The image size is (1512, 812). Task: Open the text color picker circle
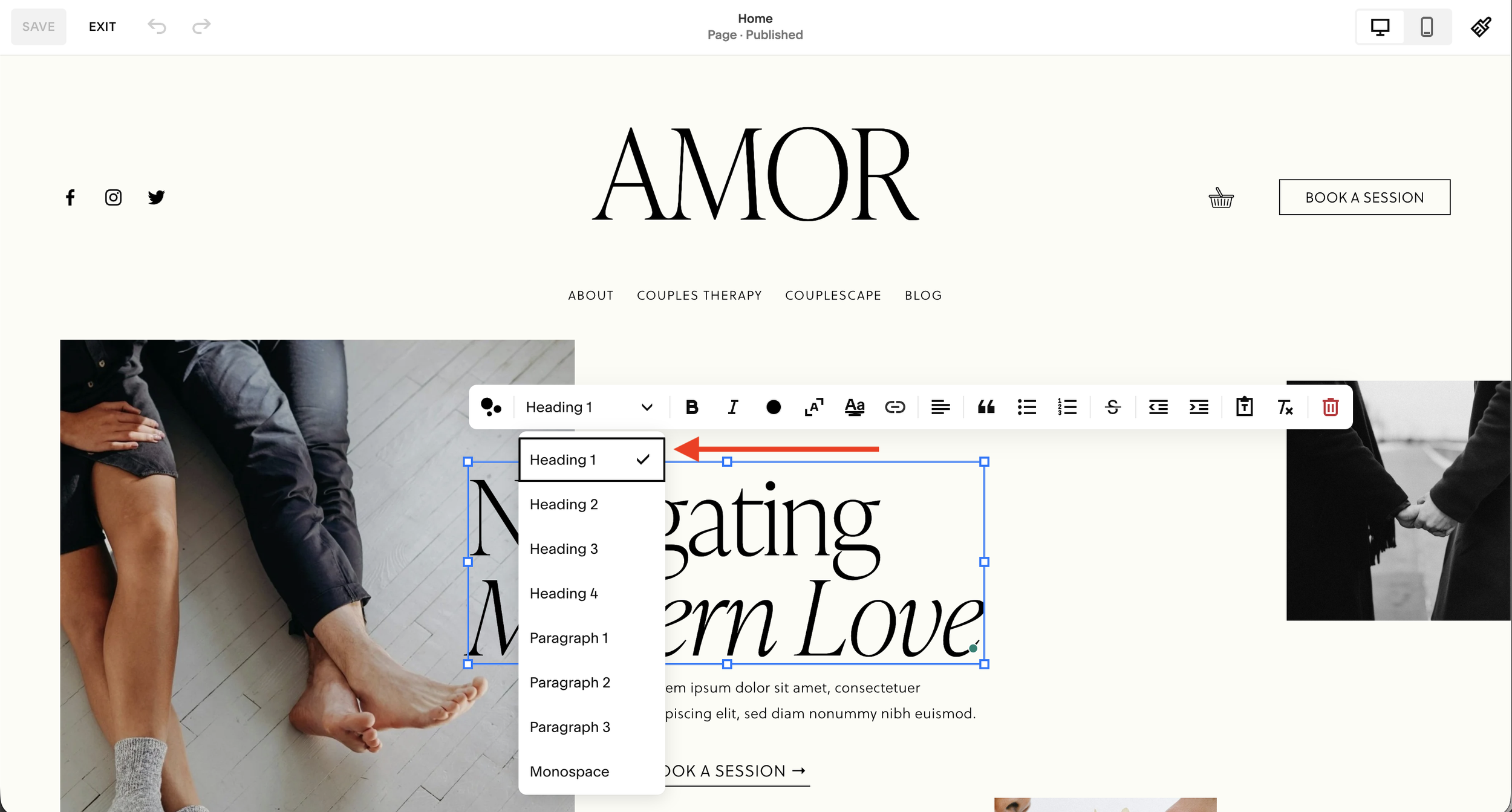773,407
